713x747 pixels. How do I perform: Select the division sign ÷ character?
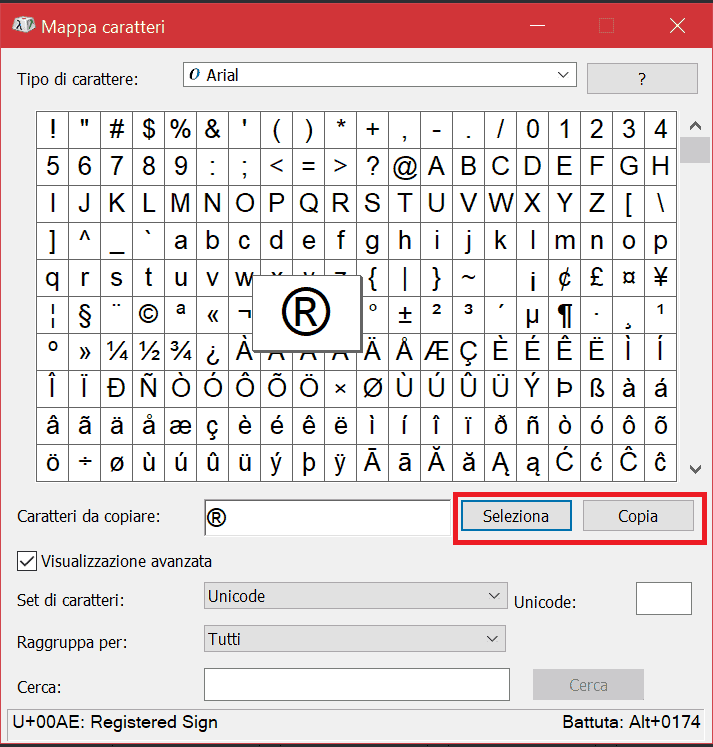tap(84, 462)
